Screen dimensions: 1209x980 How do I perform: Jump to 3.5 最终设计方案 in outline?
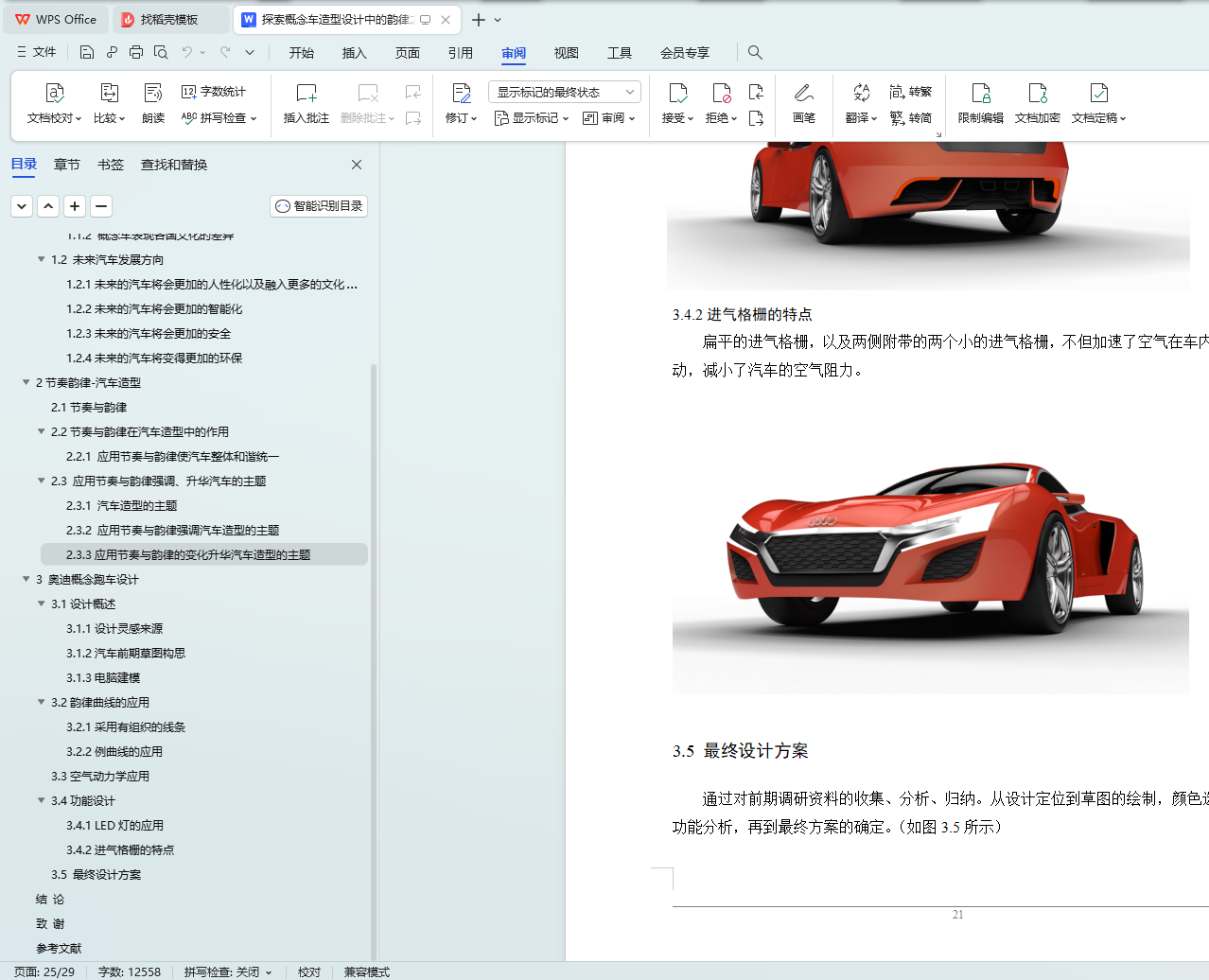[x=96, y=874]
